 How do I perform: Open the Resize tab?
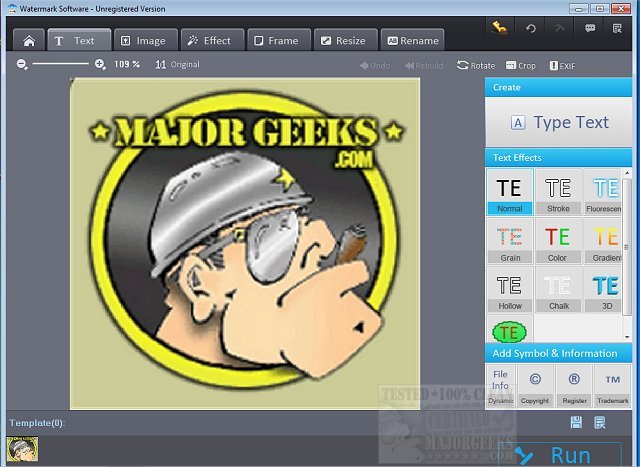[x=345, y=40]
